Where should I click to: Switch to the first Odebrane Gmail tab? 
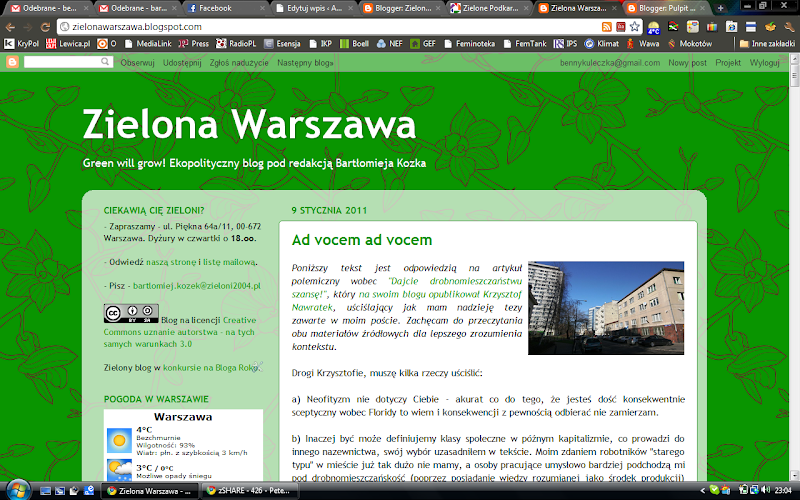pyautogui.click(x=49, y=8)
